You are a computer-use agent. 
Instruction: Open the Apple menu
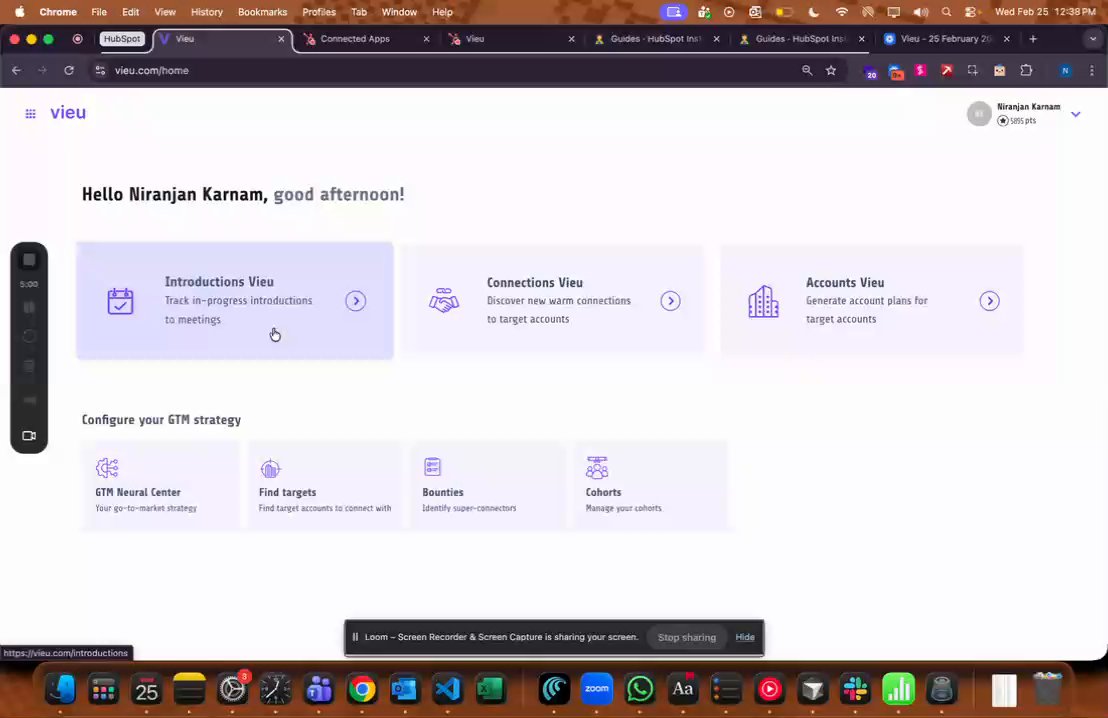tap(19, 12)
